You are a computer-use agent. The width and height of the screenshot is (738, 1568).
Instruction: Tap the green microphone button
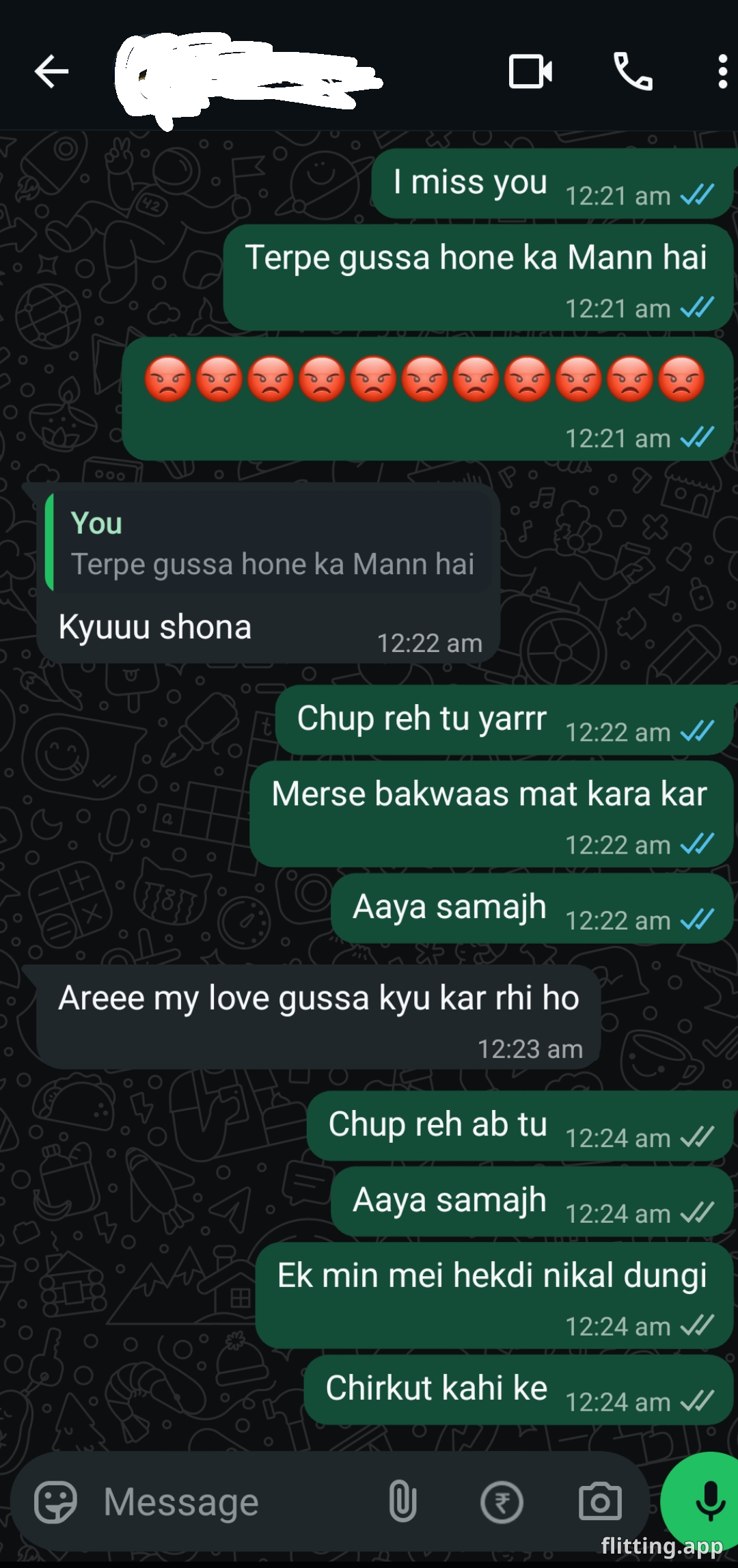[x=702, y=1502]
